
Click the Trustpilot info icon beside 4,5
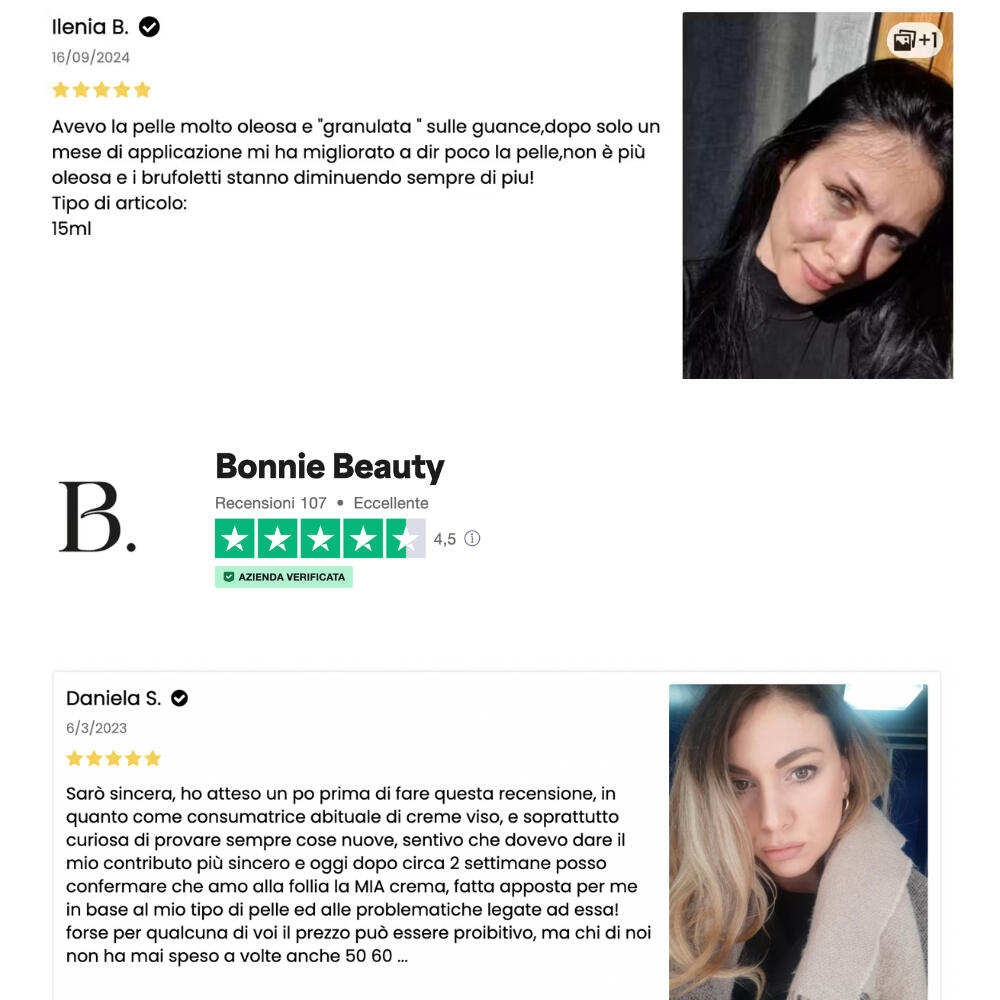(x=472, y=539)
